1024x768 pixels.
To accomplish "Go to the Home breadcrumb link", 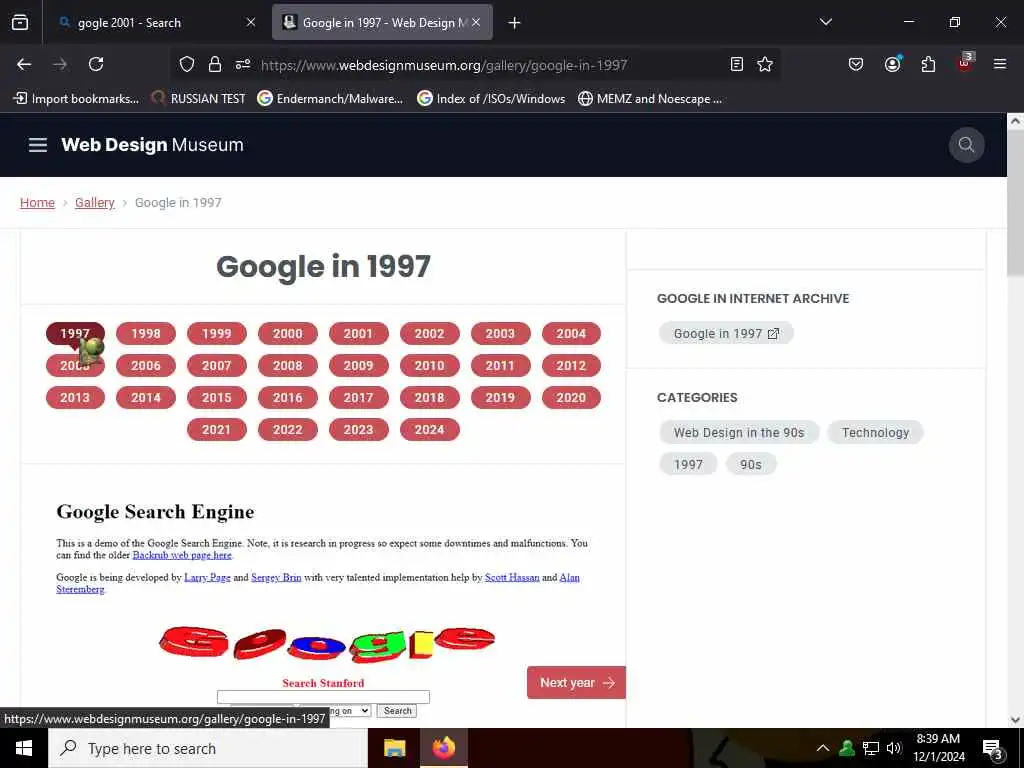I will click(37, 202).
